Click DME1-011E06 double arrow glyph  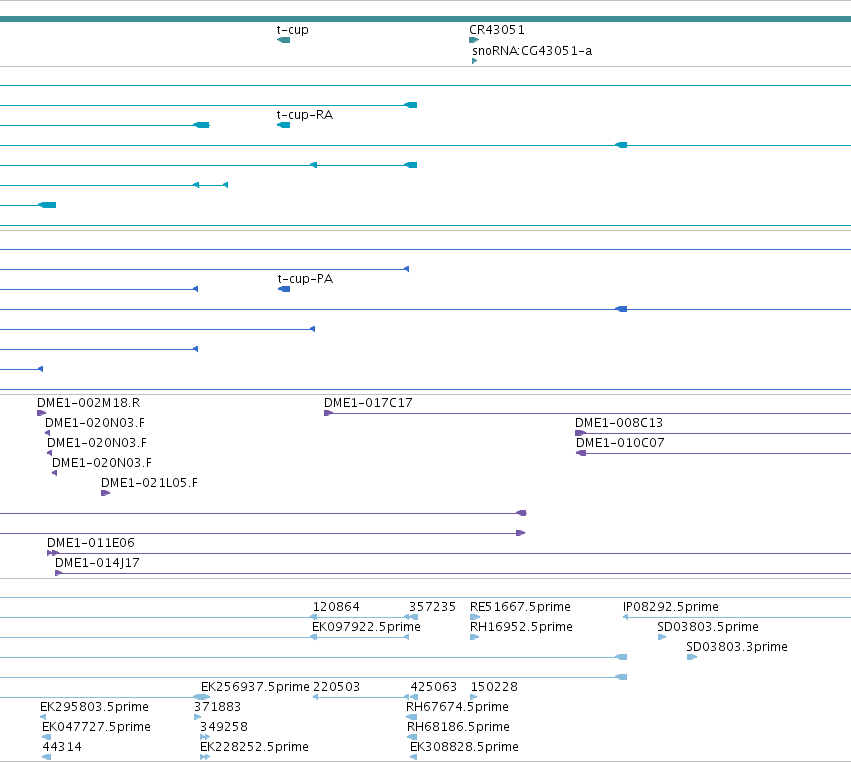pyautogui.click(x=53, y=553)
